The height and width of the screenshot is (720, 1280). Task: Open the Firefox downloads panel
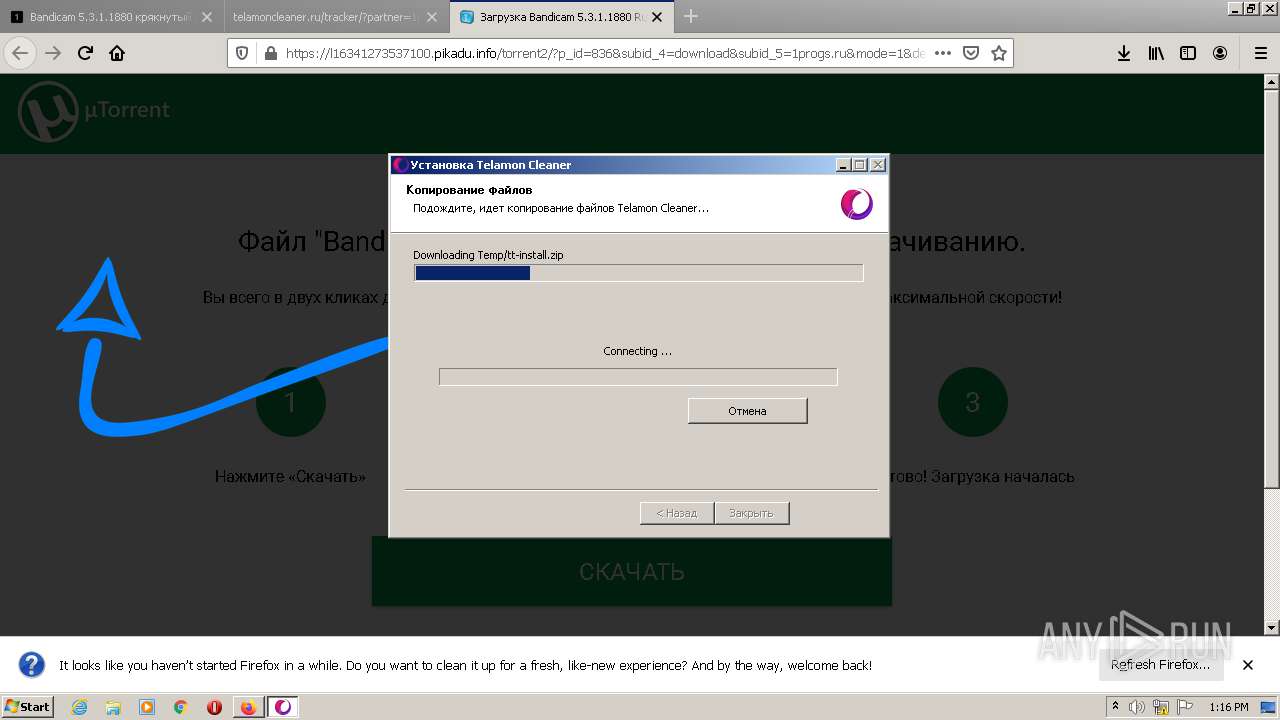point(1124,54)
